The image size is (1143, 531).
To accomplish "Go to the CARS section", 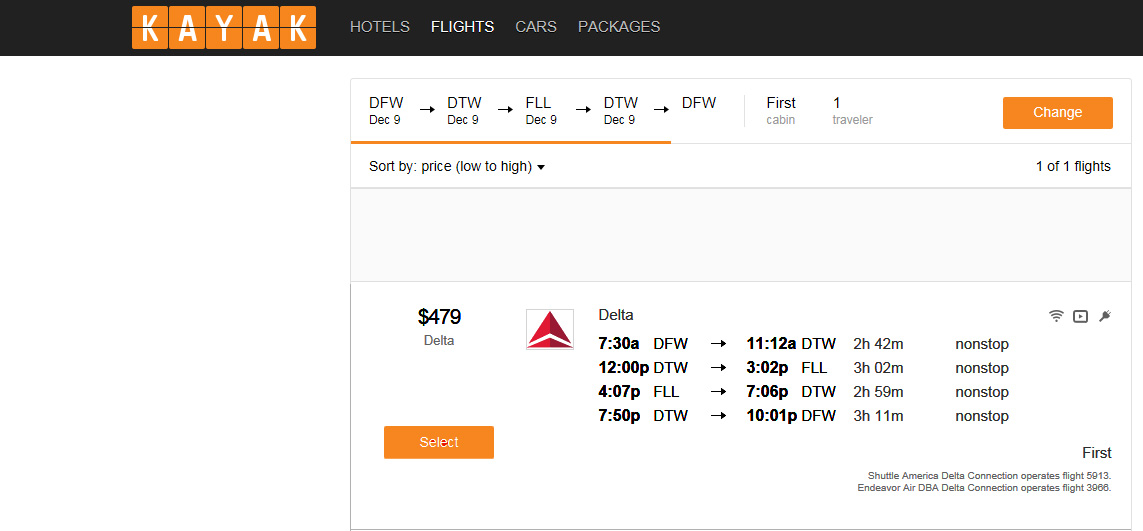I will pyautogui.click(x=536, y=27).
